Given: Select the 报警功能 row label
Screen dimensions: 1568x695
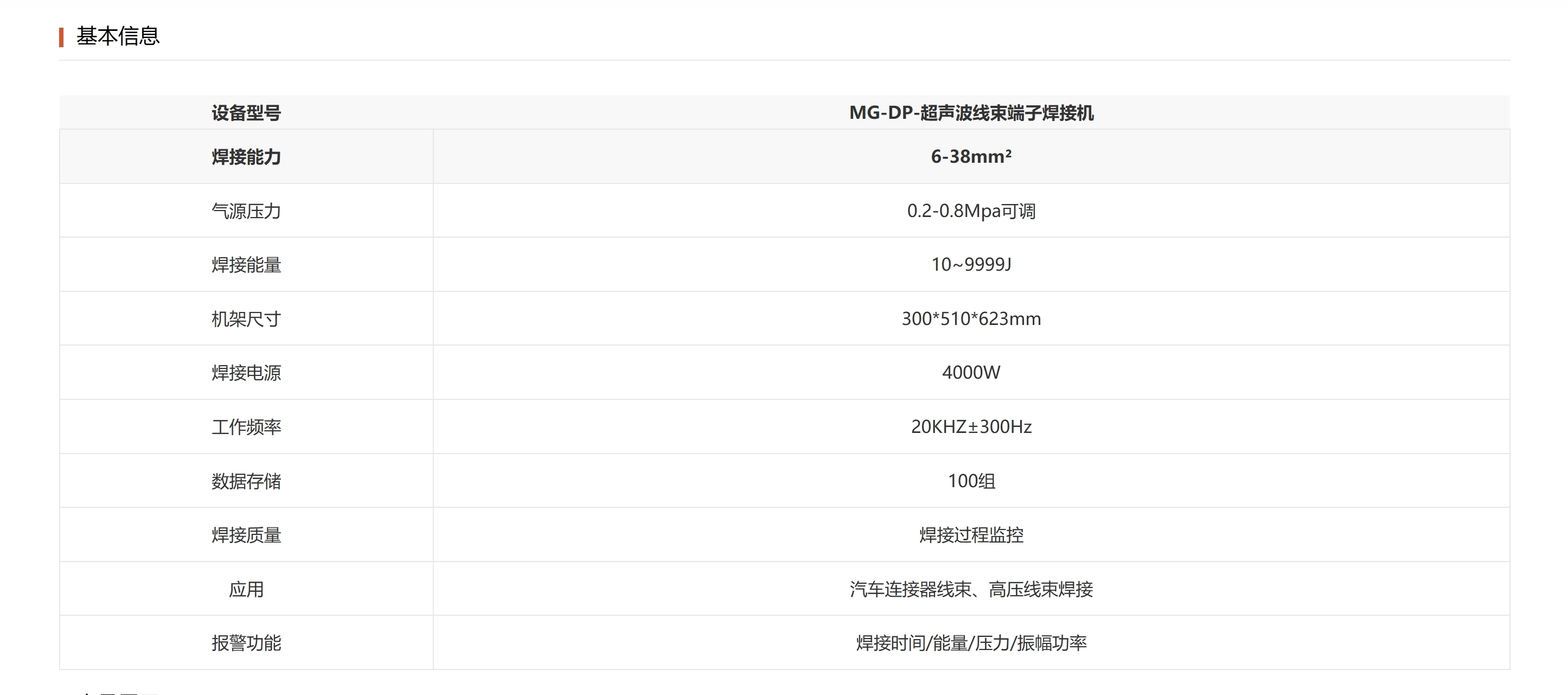Looking at the screenshot, I should coord(245,643).
